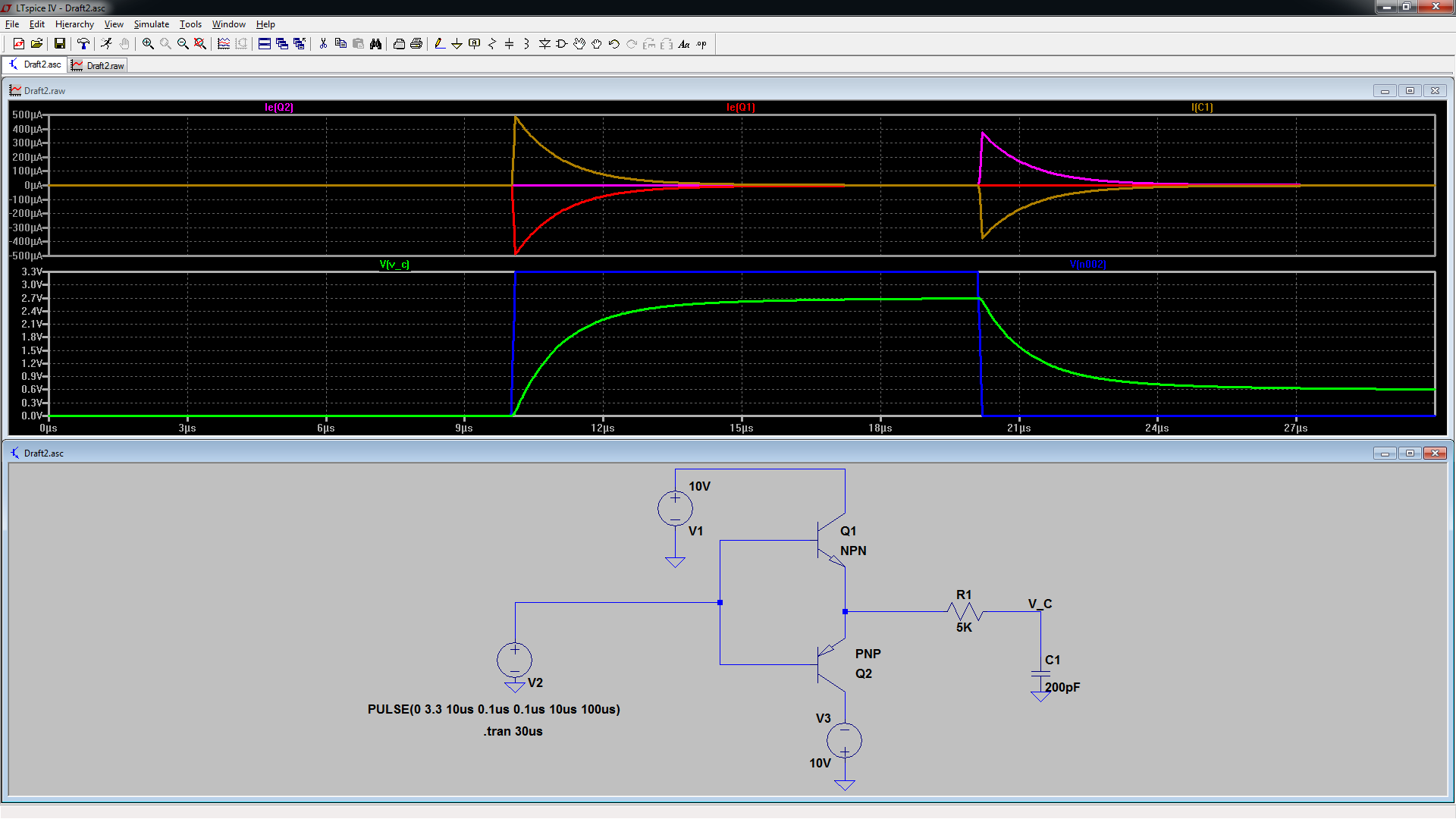Select the Place Text 'Aa' tool
This screenshot has width=1456, height=819.
pyautogui.click(x=684, y=44)
